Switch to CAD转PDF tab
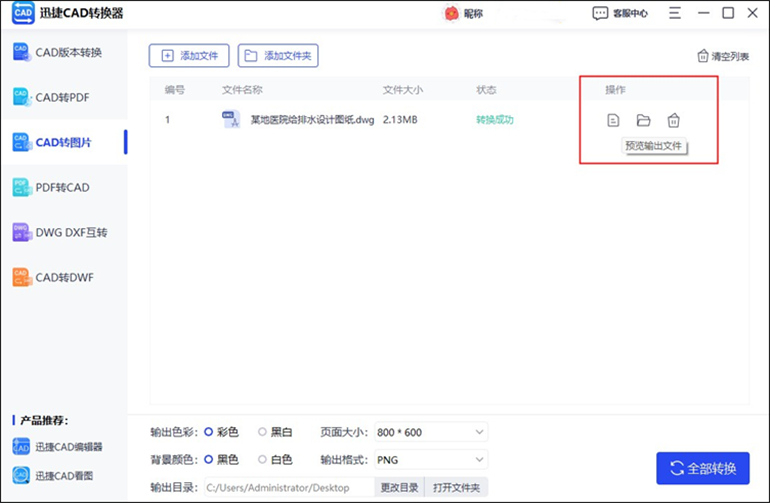This screenshot has height=503, width=770. (x=64, y=97)
